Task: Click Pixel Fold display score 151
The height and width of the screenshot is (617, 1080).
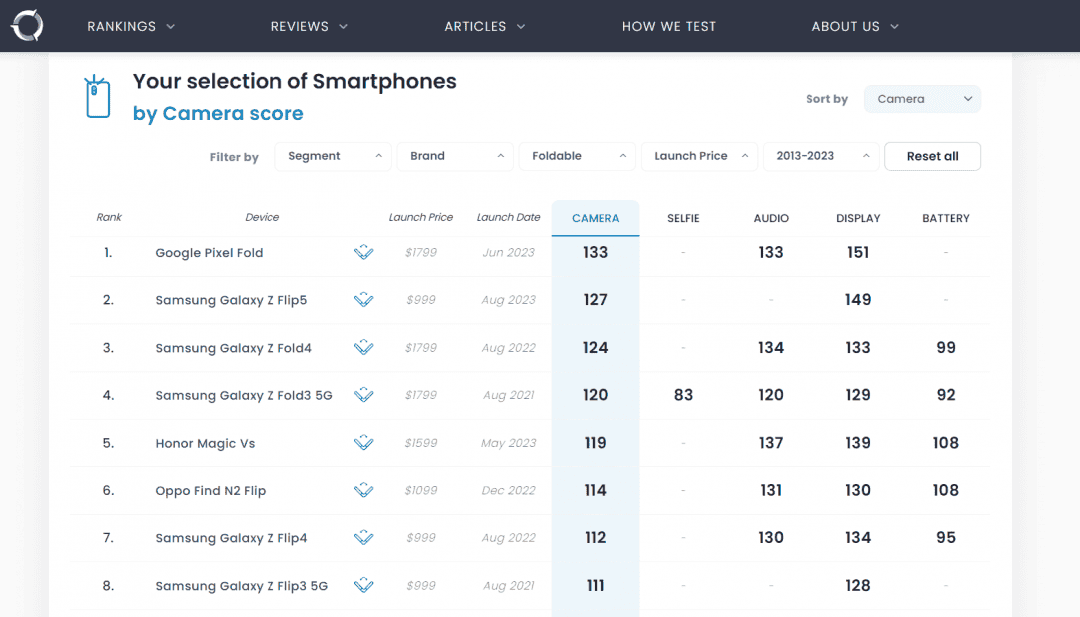Action: point(858,252)
